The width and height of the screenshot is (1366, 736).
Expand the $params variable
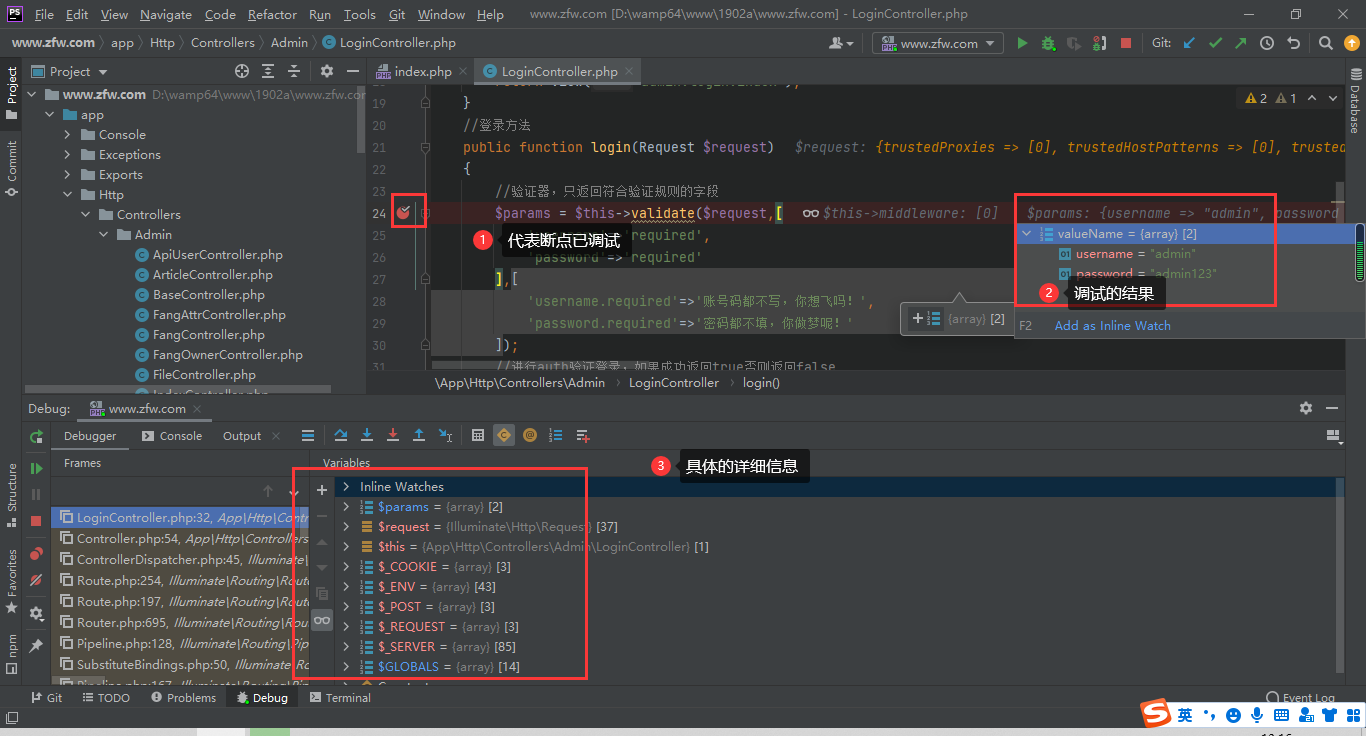[346, 507]
